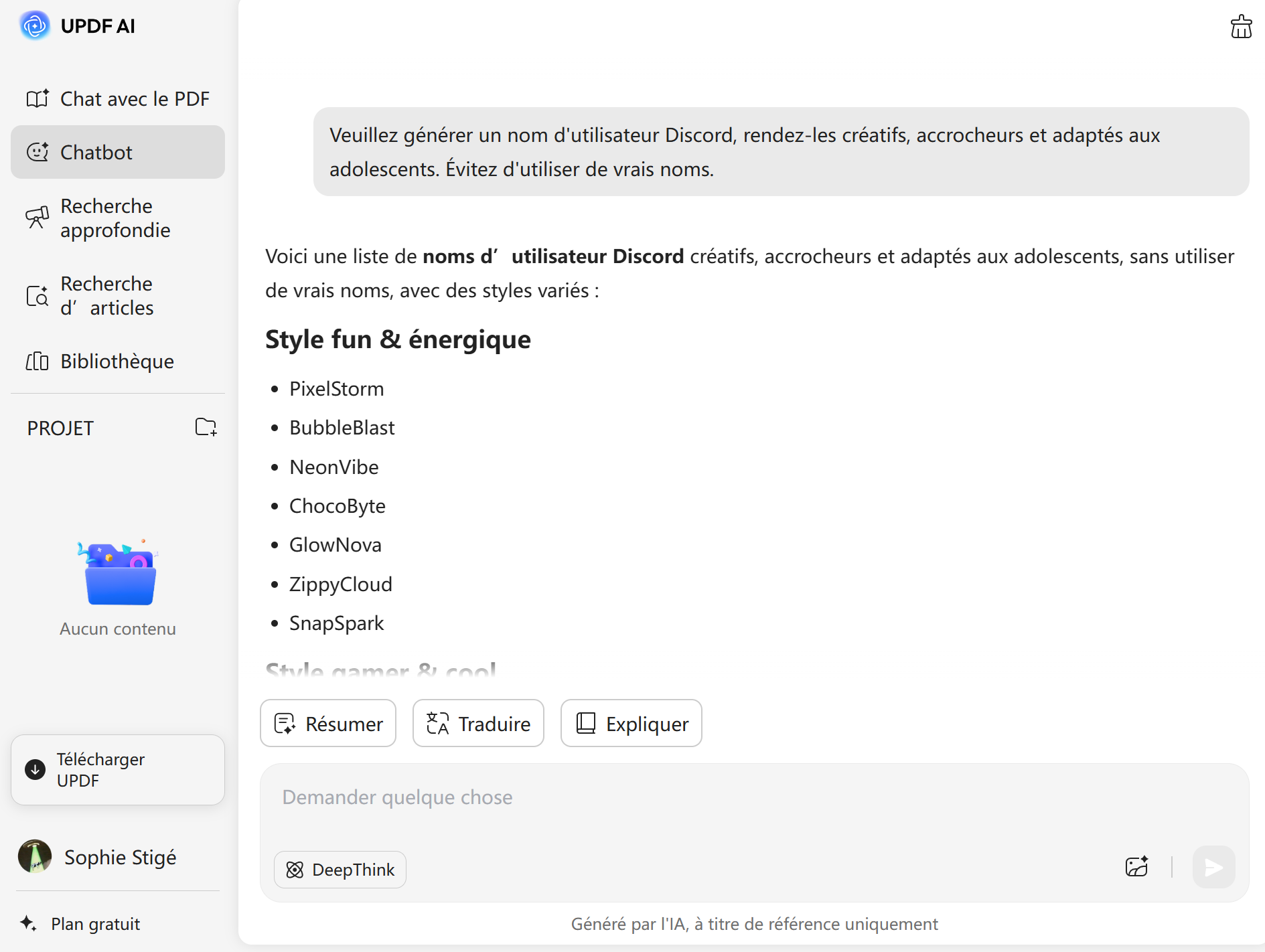This screenshot has width=1265, height=952.
Task: Toggle the DeepThink mode
Action: click(340, 870)
